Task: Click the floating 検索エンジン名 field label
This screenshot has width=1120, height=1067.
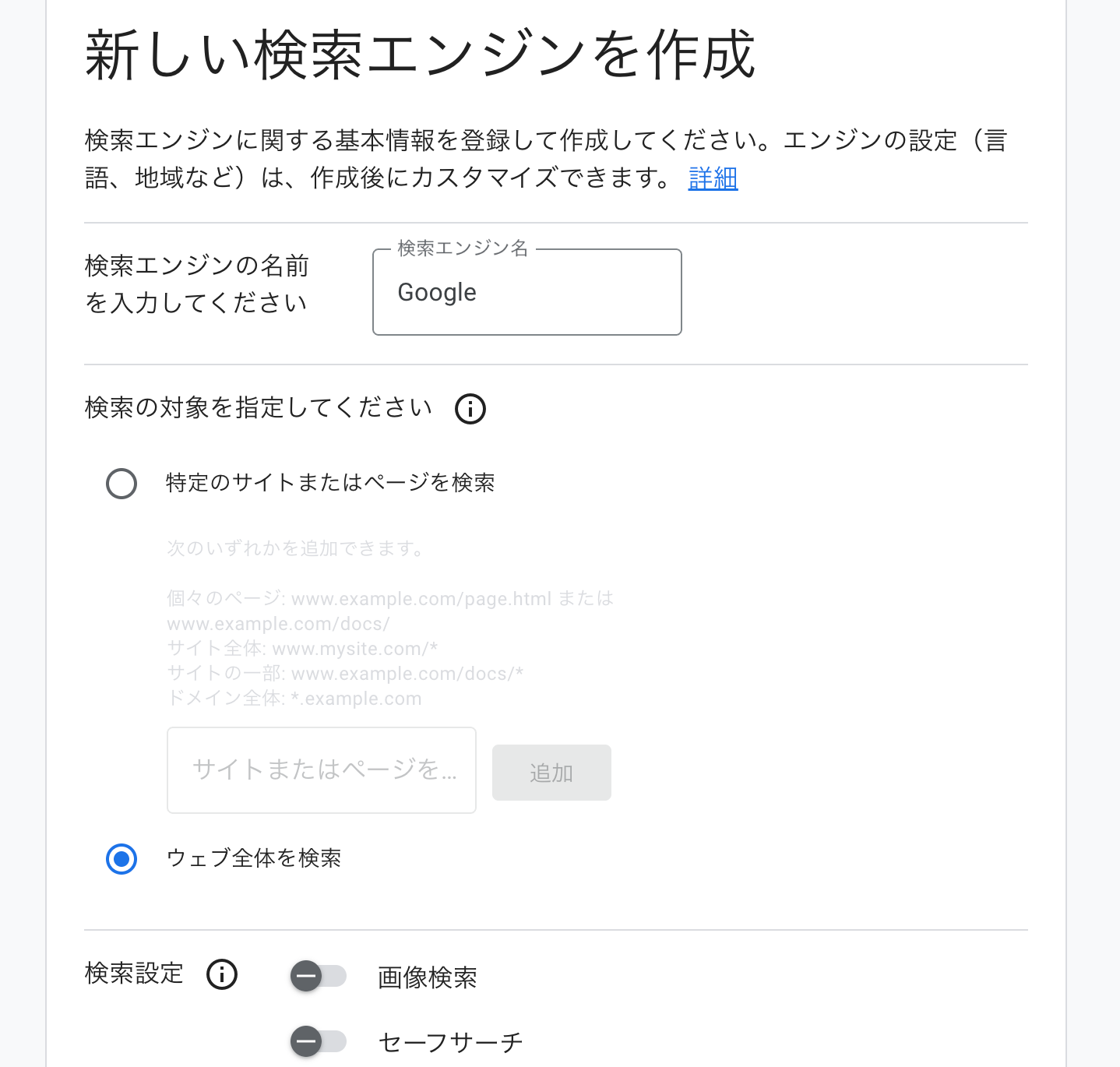Action: pyautogui.click(x=463, y=248)
